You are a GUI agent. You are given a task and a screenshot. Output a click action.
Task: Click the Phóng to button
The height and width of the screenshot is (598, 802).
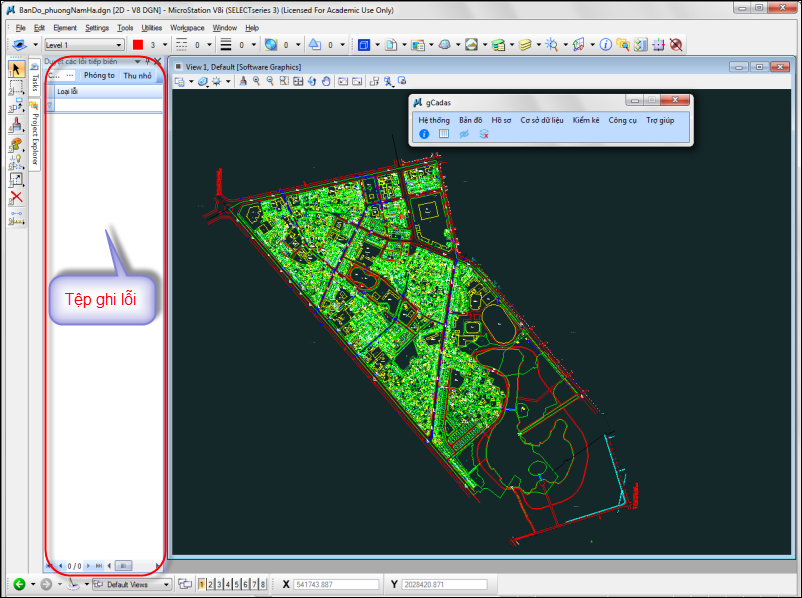[x=99, y=75]
